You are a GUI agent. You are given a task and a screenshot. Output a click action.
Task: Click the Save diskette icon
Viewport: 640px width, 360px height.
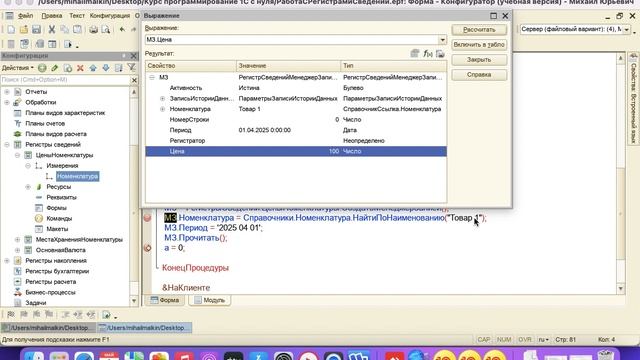36,29
